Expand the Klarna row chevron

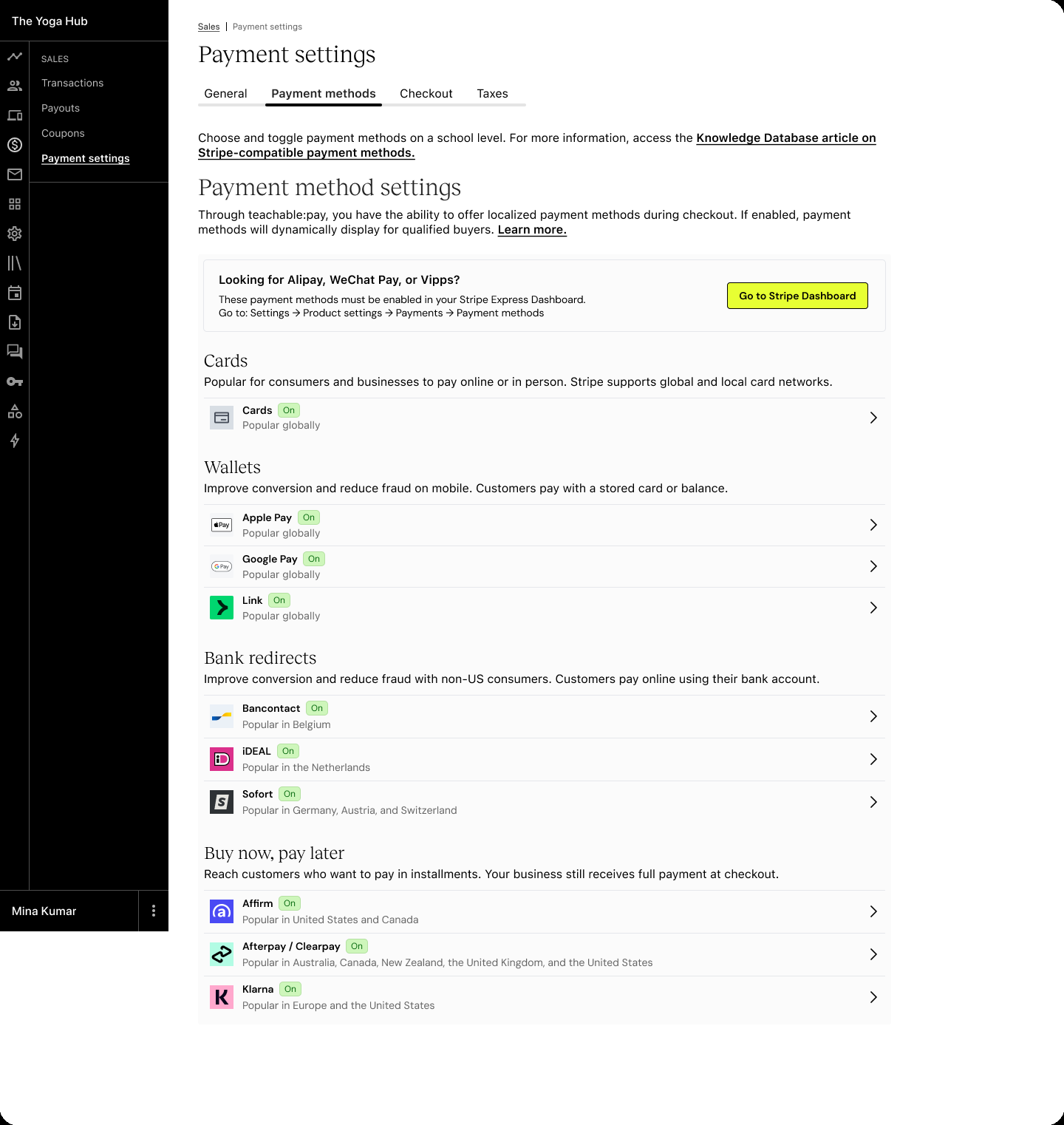[x=873, y=997]
